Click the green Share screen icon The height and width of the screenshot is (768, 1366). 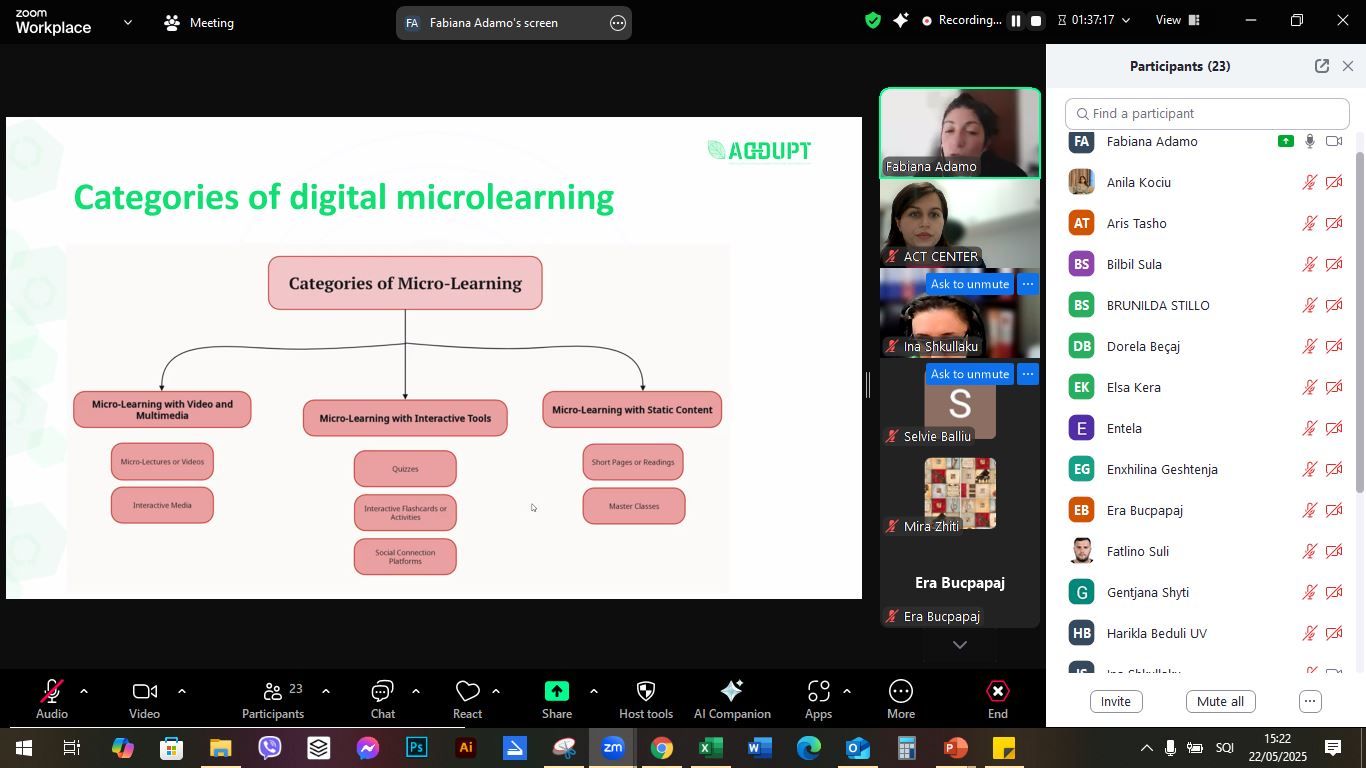pos(557,691)
